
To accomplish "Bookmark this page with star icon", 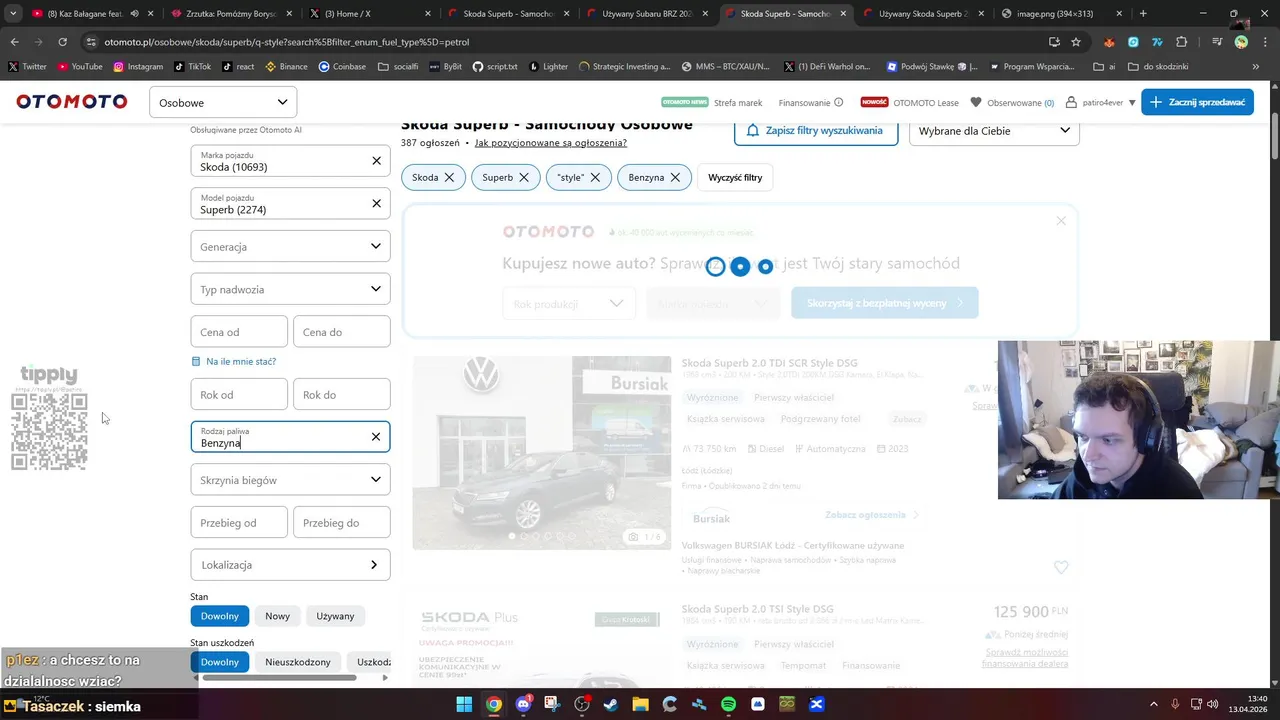I will (1076, 42).
